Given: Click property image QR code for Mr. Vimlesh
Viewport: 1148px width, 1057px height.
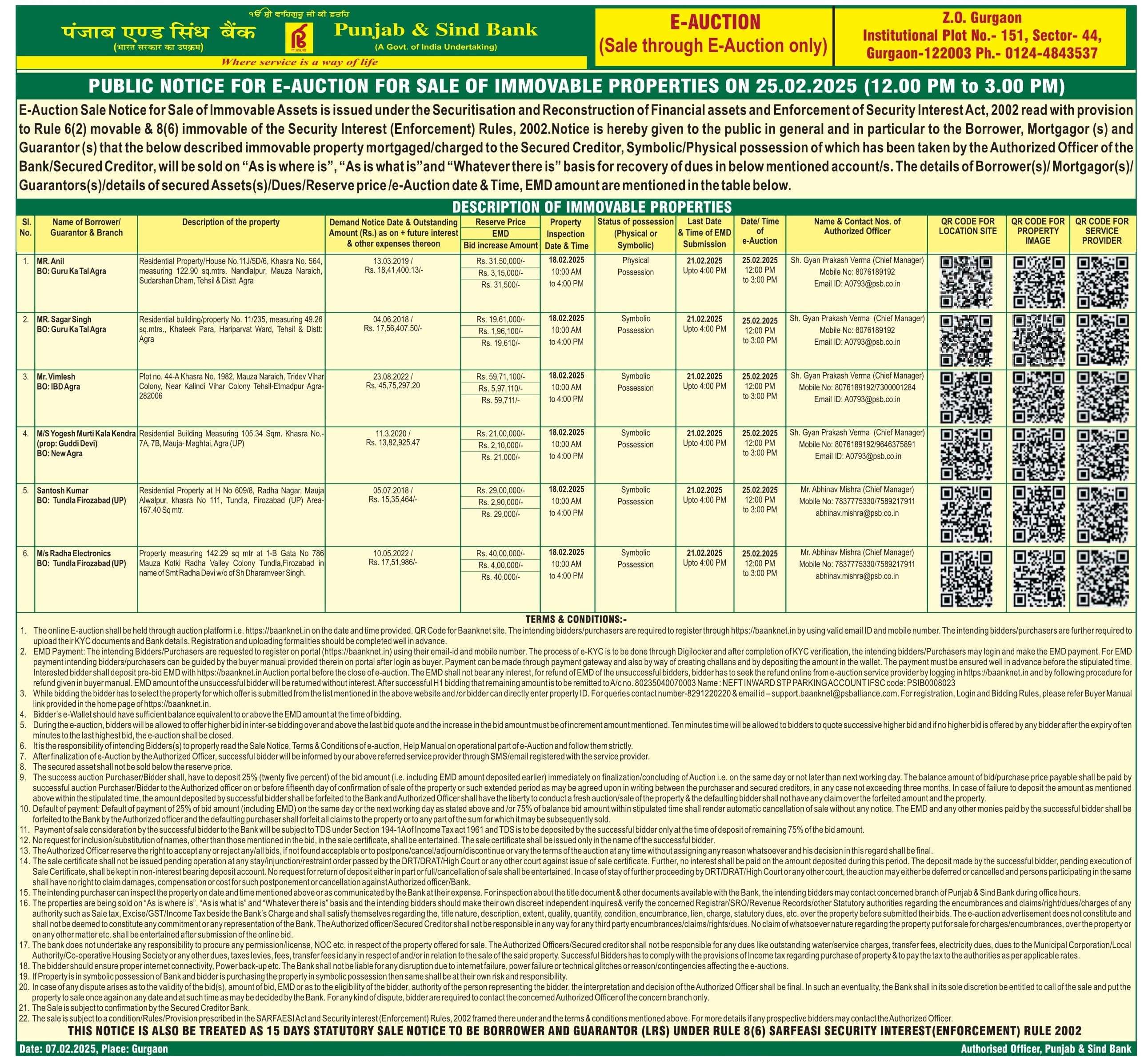Looking at the screenshot, I should point(1039,398).
